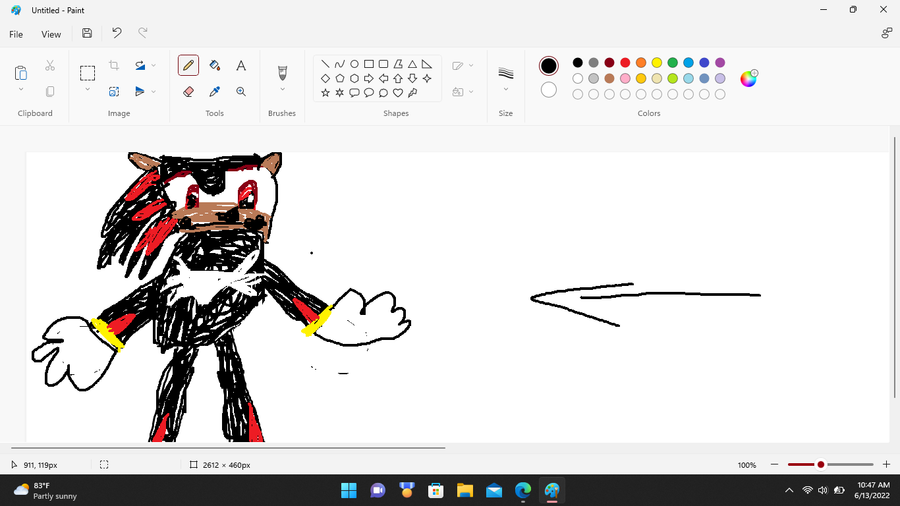
Task: Click the Flip icon
Action: click(x=139, y=92)
